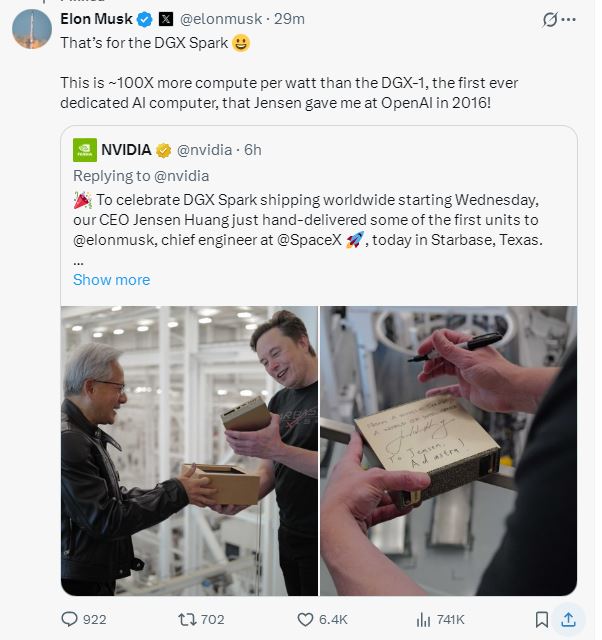Open the three-dot more options menu
This screenshot has width=602, height=640.
click(569, 19)
